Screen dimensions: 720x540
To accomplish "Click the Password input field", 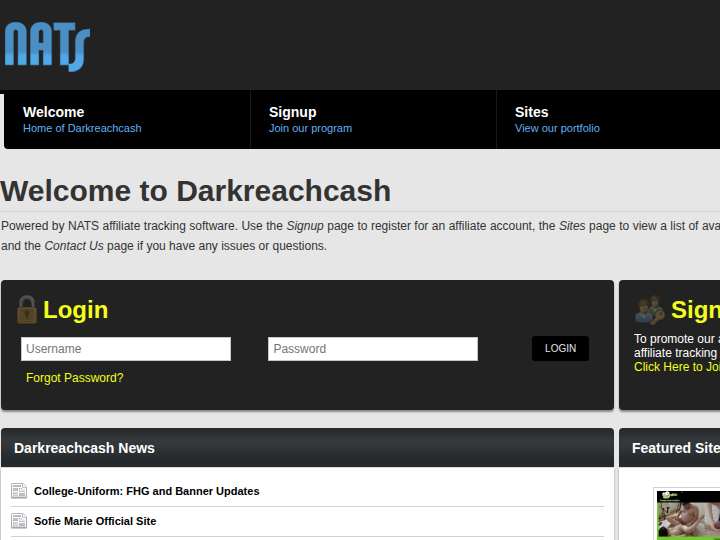I will 373,349.
